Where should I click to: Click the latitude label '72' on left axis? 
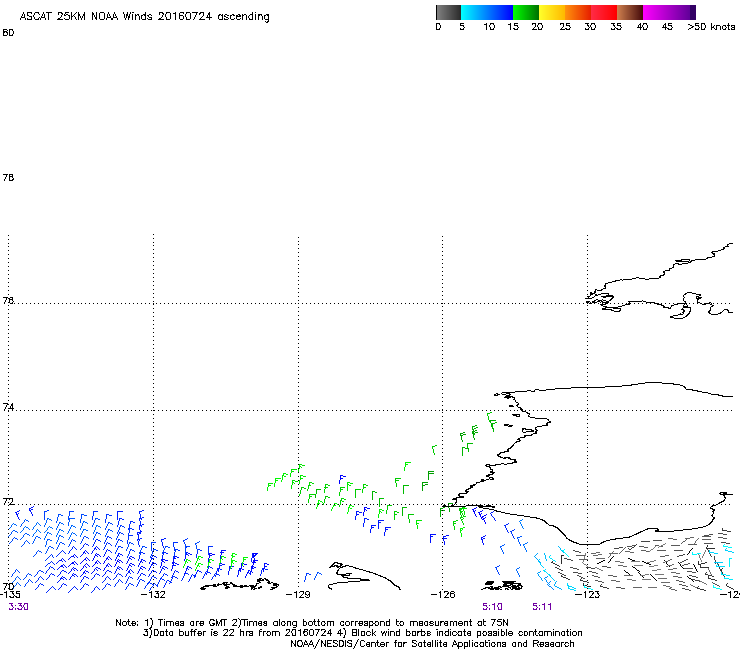point(8,501)
